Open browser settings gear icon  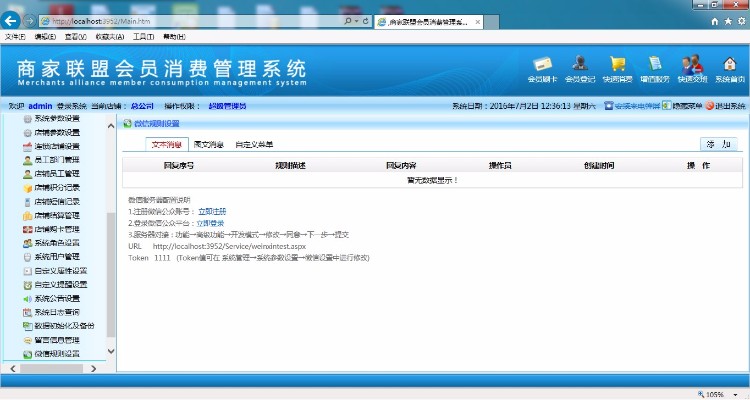click(x=741, y=21)
